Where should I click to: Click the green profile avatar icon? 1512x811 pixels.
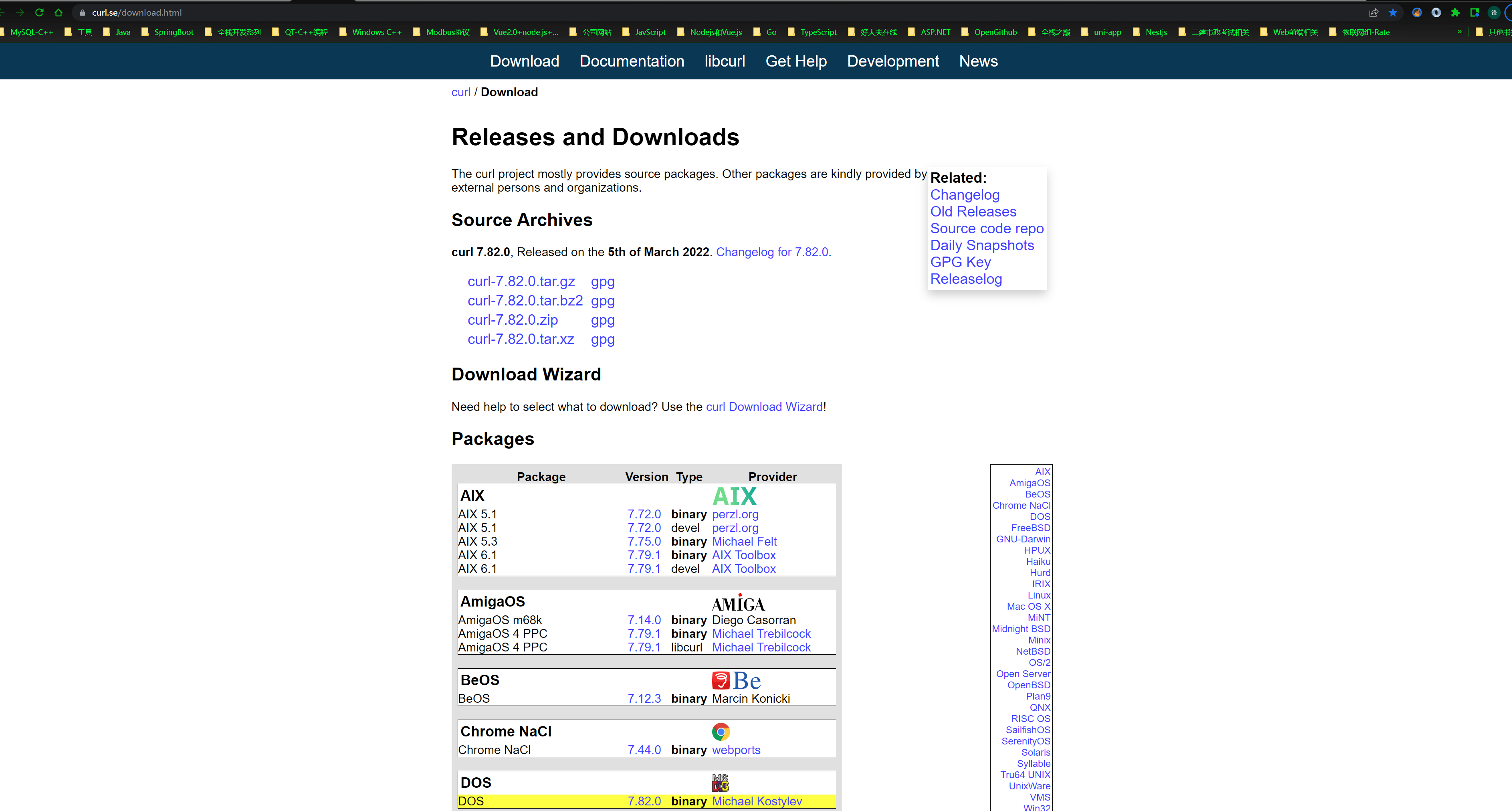click(x=1494, y=12)
